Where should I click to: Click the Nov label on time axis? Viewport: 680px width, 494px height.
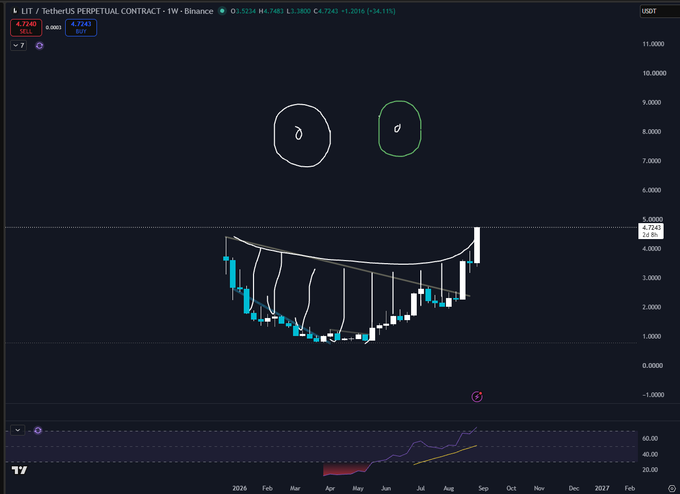pyautogui.click(x=539, y=488)
